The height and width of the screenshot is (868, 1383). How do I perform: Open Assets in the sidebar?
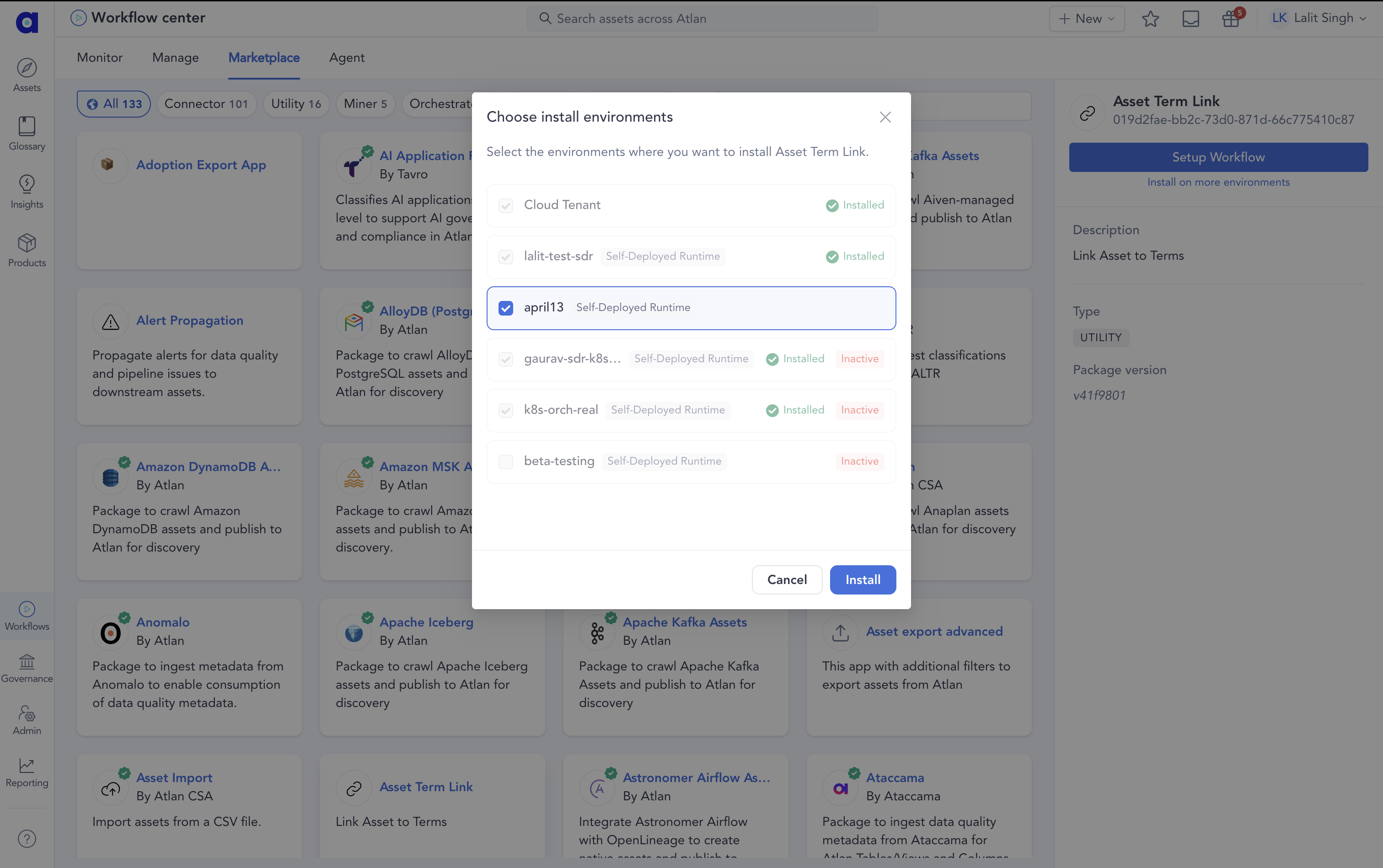(x=27, y=75)
